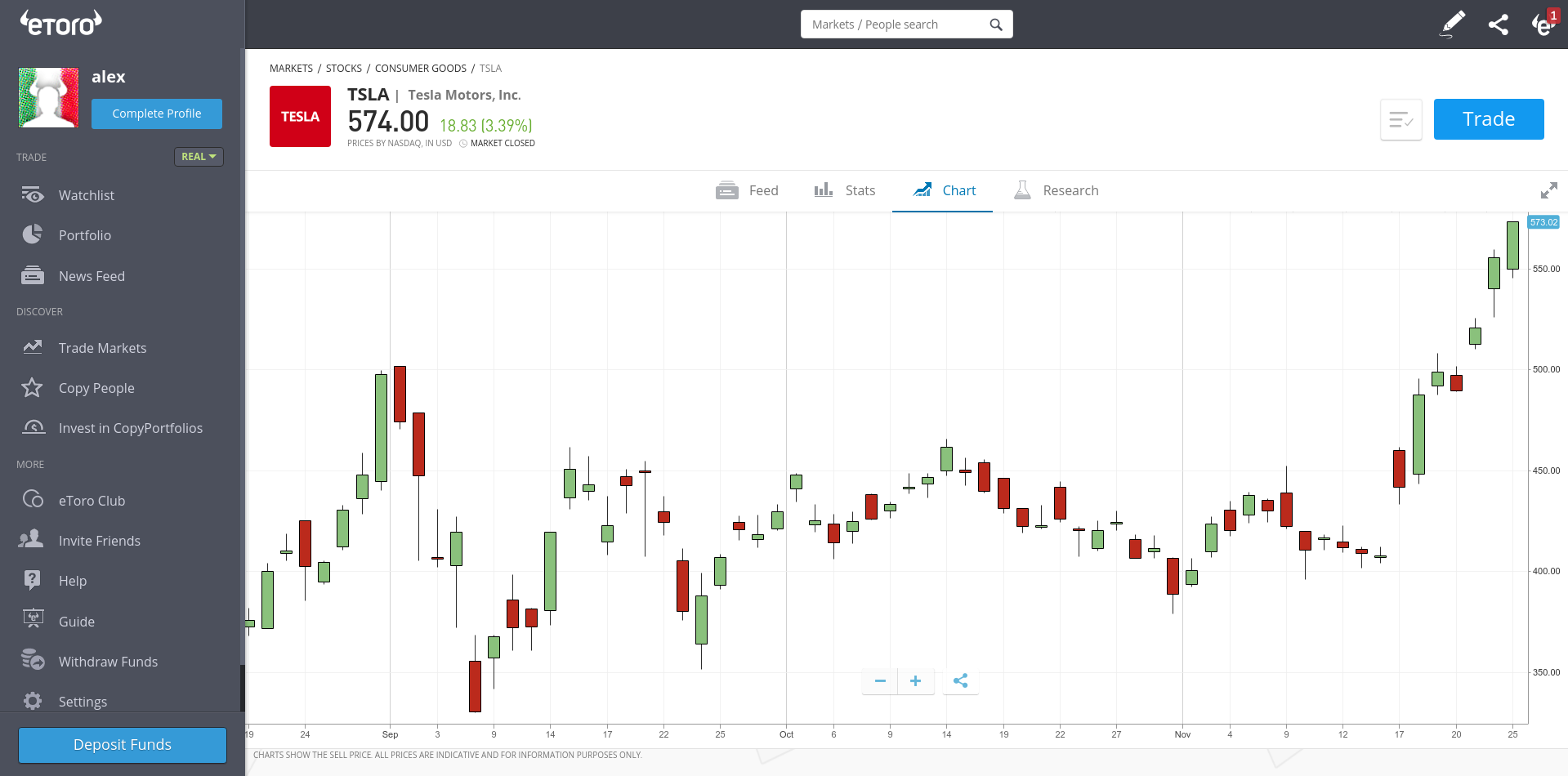Click the Oct label on time axis
Image resolution: width=1568 pixels, height=776 pixels.
click(x=786, y=734)
